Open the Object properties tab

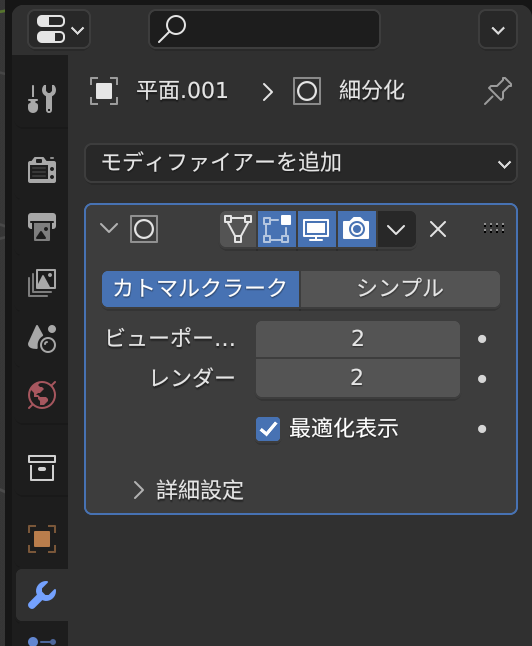point(42,539)
